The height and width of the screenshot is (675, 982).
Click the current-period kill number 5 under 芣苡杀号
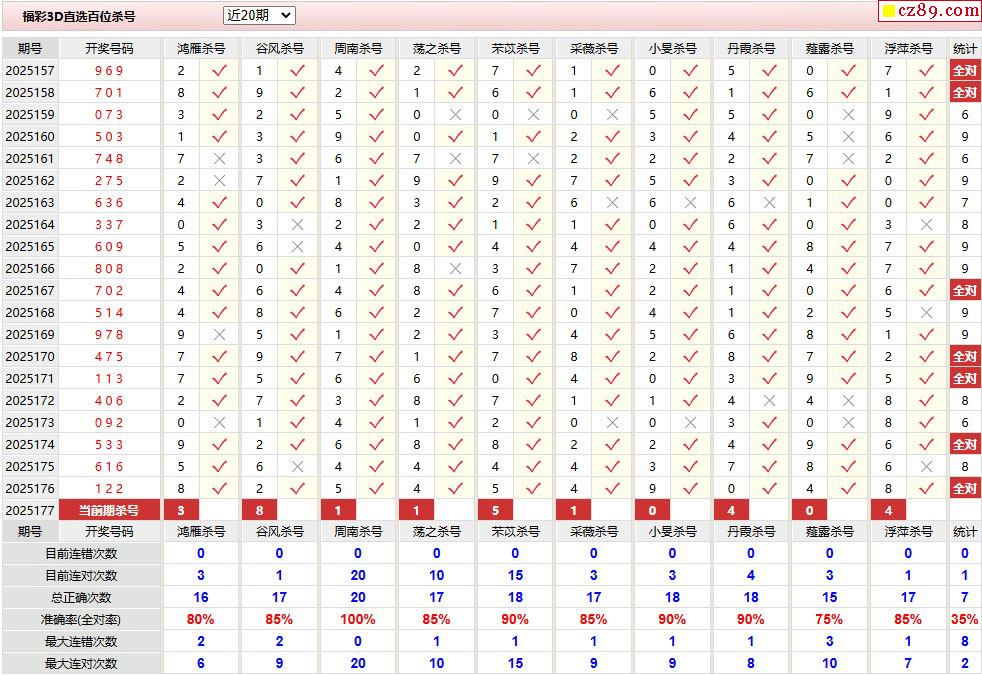pyautogui.click(x=495, y=510)
